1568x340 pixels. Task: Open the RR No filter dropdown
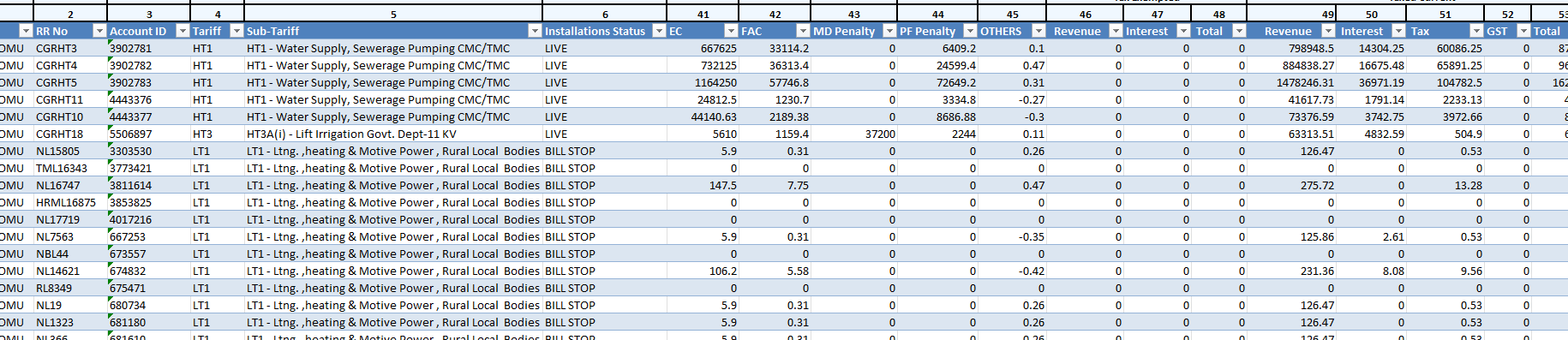[x=99, y=31]
